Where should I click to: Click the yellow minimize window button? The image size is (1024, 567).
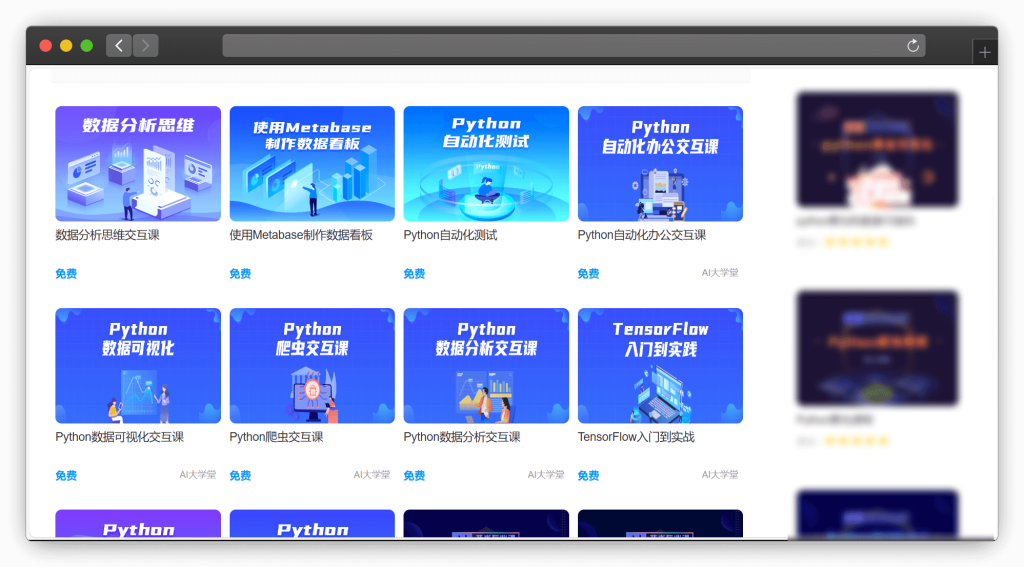pos(66,46)
